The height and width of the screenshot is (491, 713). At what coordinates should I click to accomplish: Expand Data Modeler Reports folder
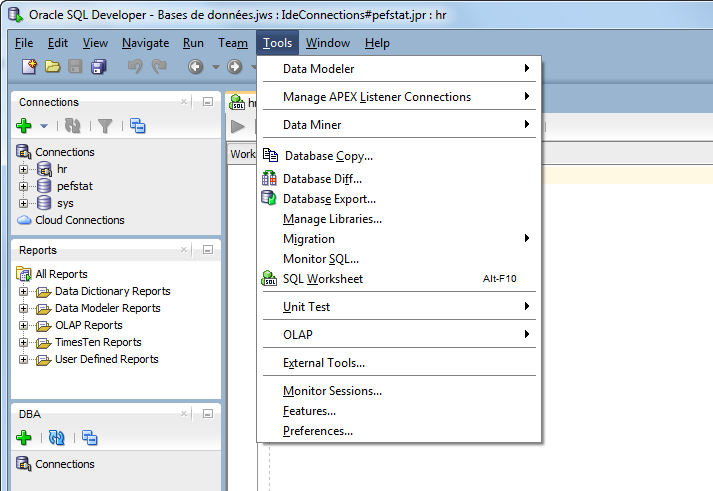coord(23,308)
